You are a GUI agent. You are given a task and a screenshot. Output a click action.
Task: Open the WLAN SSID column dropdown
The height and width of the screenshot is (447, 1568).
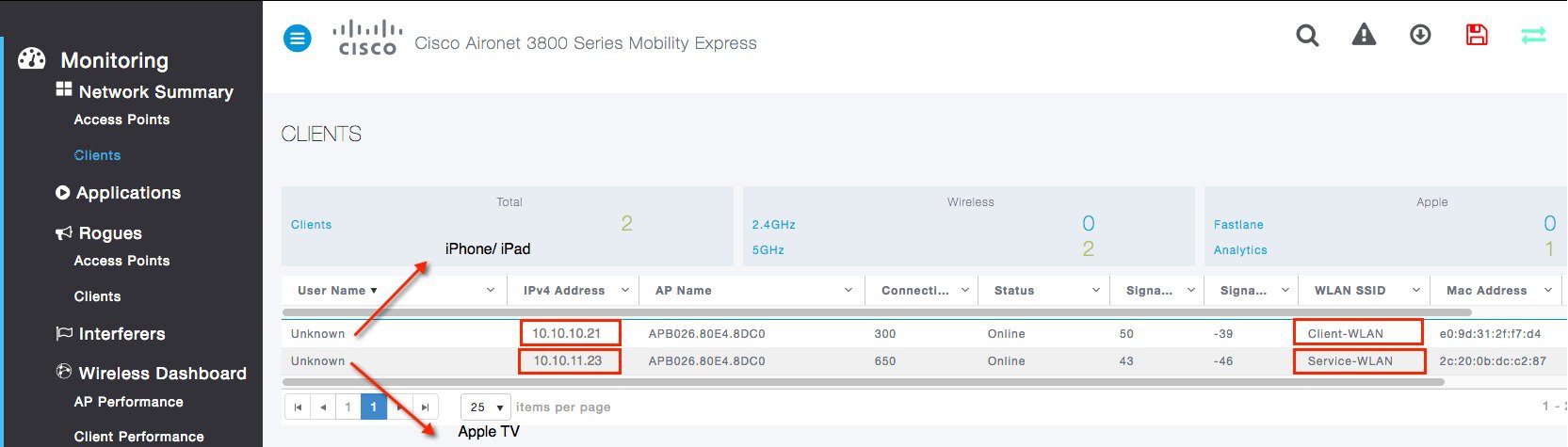[1415, 291]
